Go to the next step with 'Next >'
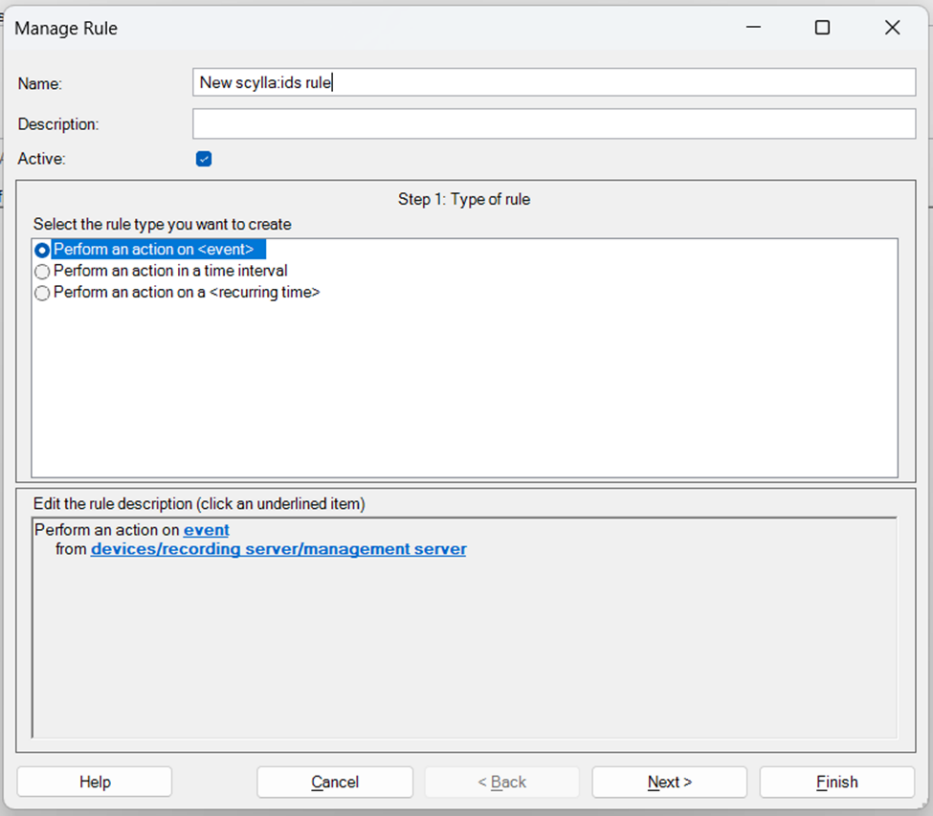Viewport: 933px width, 816px height. pos(669,782)
